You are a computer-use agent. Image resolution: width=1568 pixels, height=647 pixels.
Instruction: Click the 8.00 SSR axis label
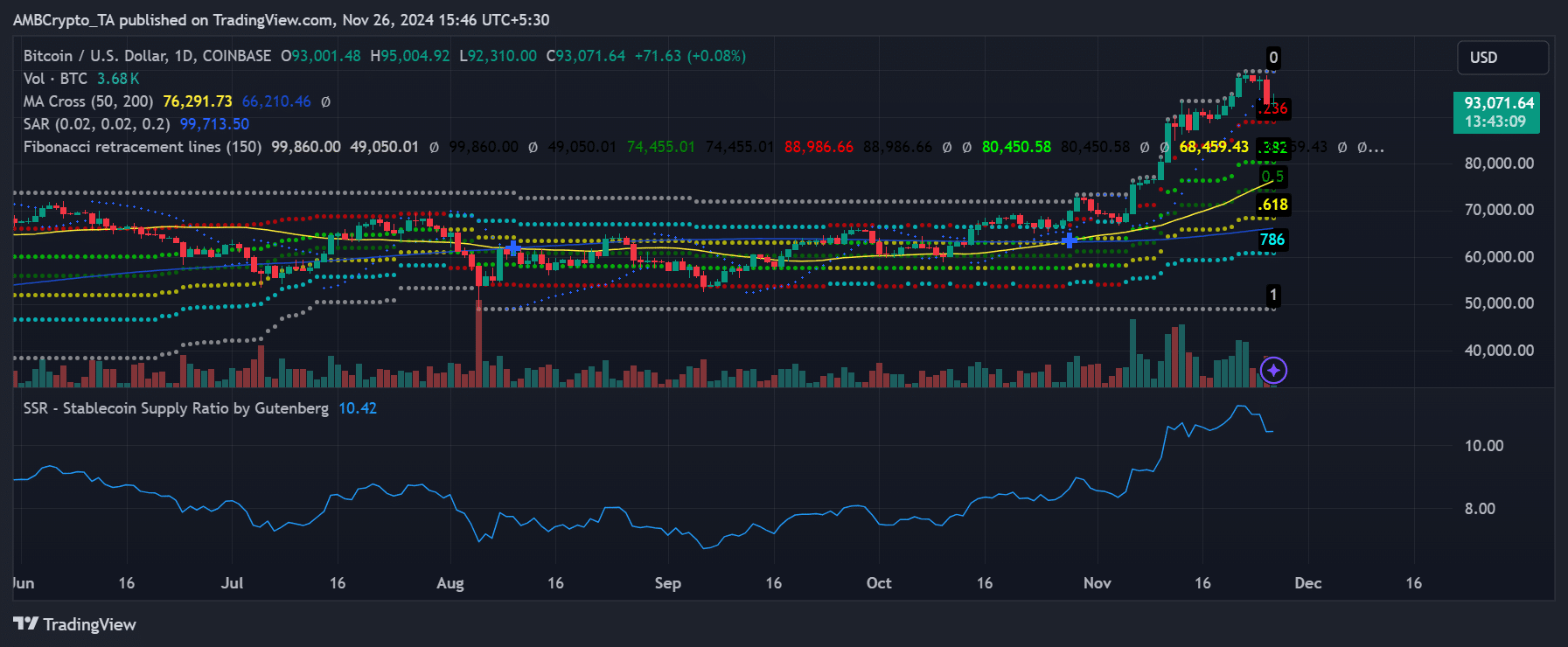(1480, 509)
